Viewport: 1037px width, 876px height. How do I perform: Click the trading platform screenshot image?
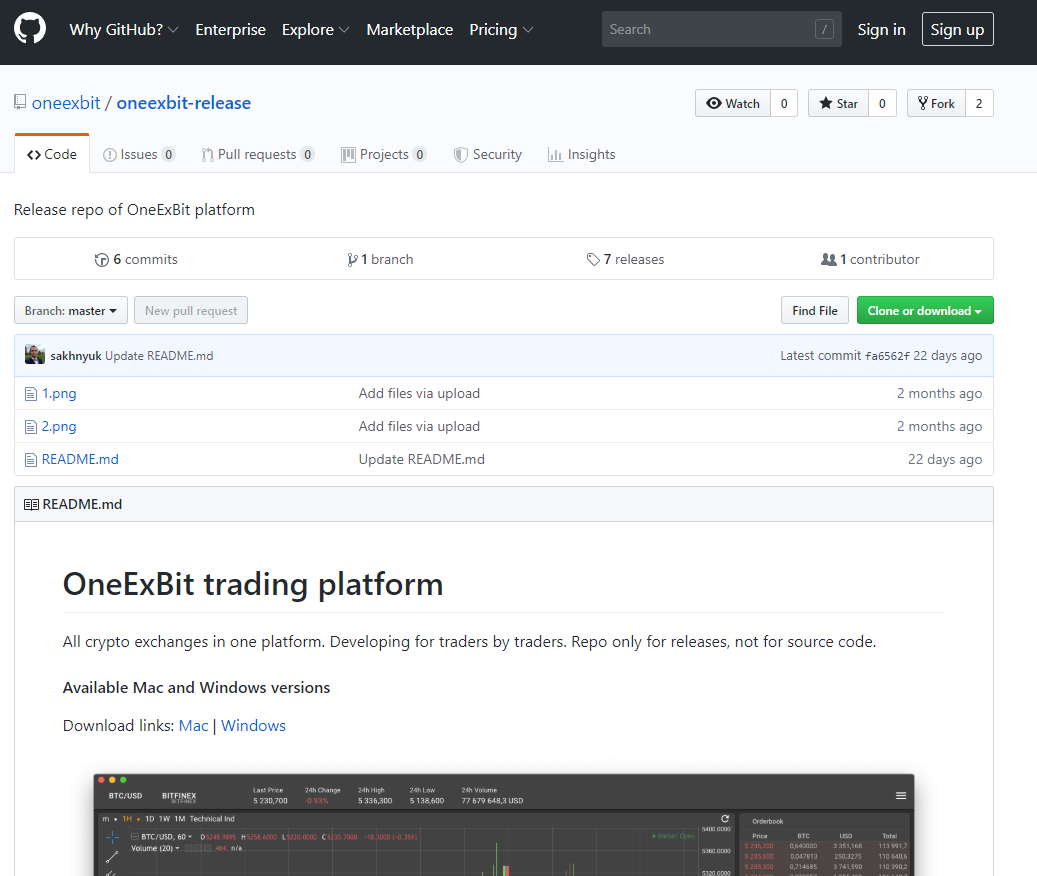(504, 824)
